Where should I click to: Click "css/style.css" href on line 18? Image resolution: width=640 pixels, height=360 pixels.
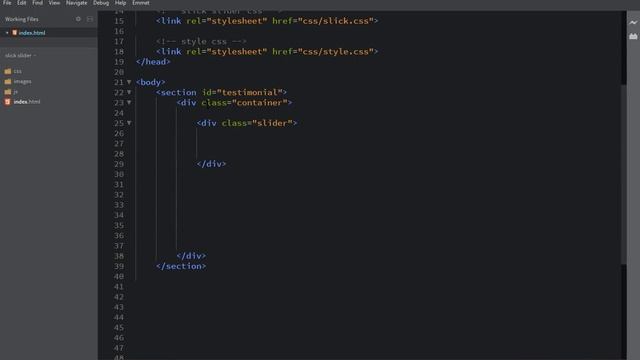tap(336, 51)
